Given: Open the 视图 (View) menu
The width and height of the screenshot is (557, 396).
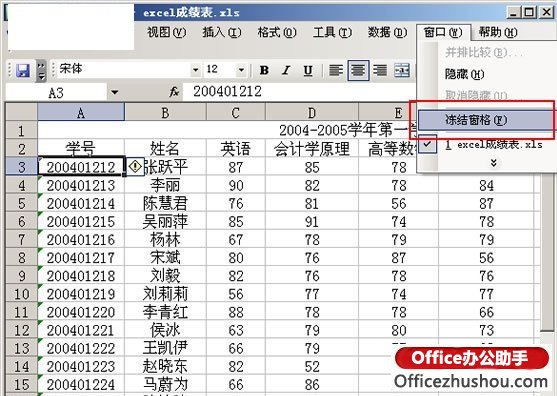Looking at the screenshot, I should point(166,32).
